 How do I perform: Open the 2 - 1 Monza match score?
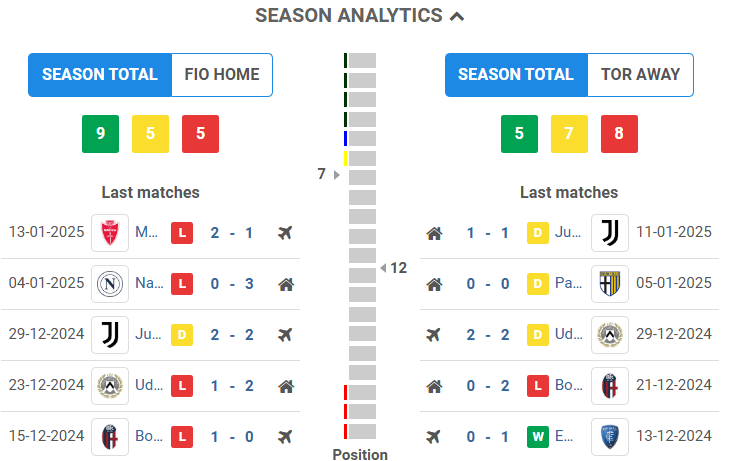231,233
